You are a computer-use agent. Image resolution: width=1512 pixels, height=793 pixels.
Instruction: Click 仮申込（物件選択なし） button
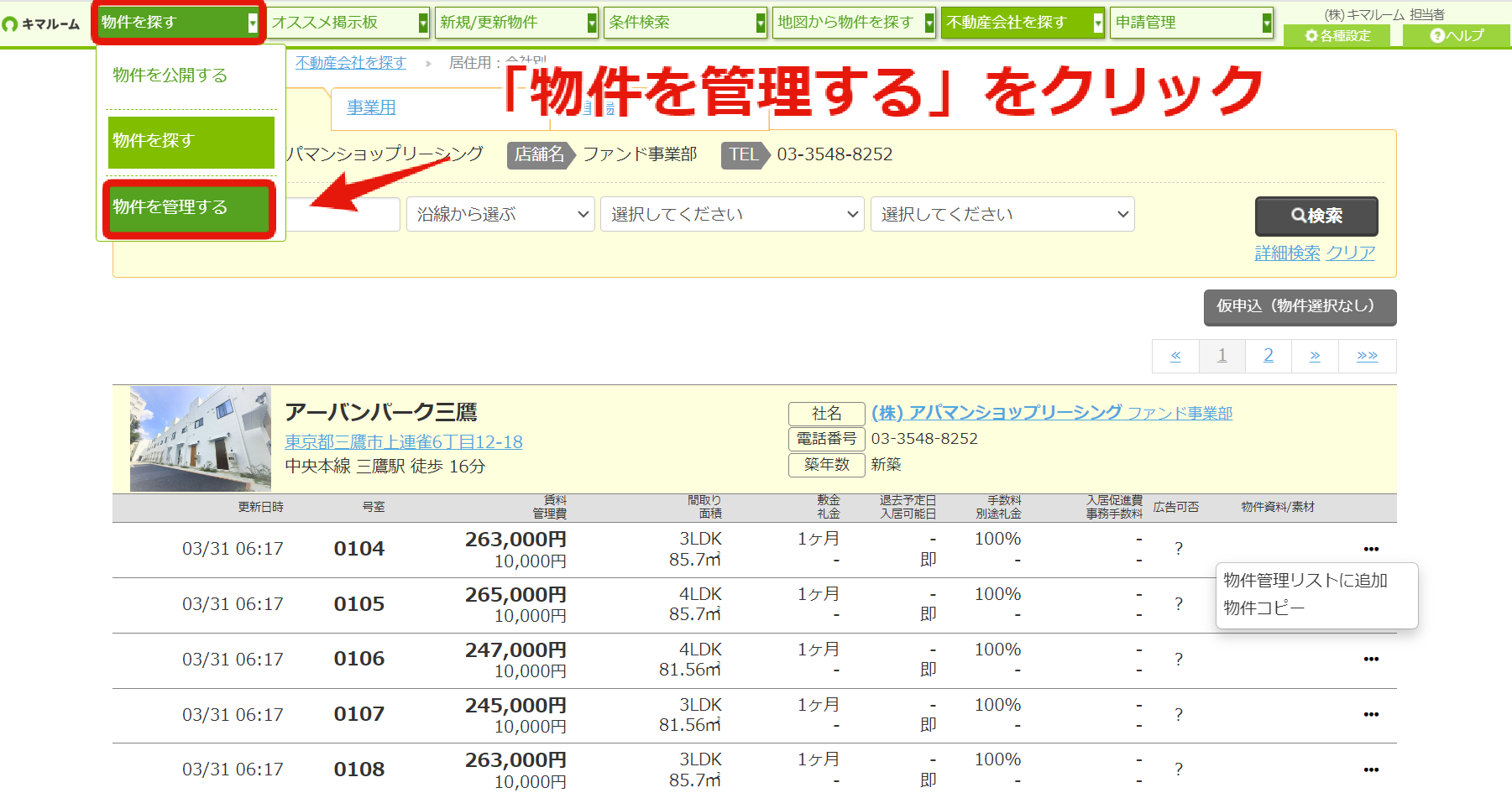(1300, 307)
